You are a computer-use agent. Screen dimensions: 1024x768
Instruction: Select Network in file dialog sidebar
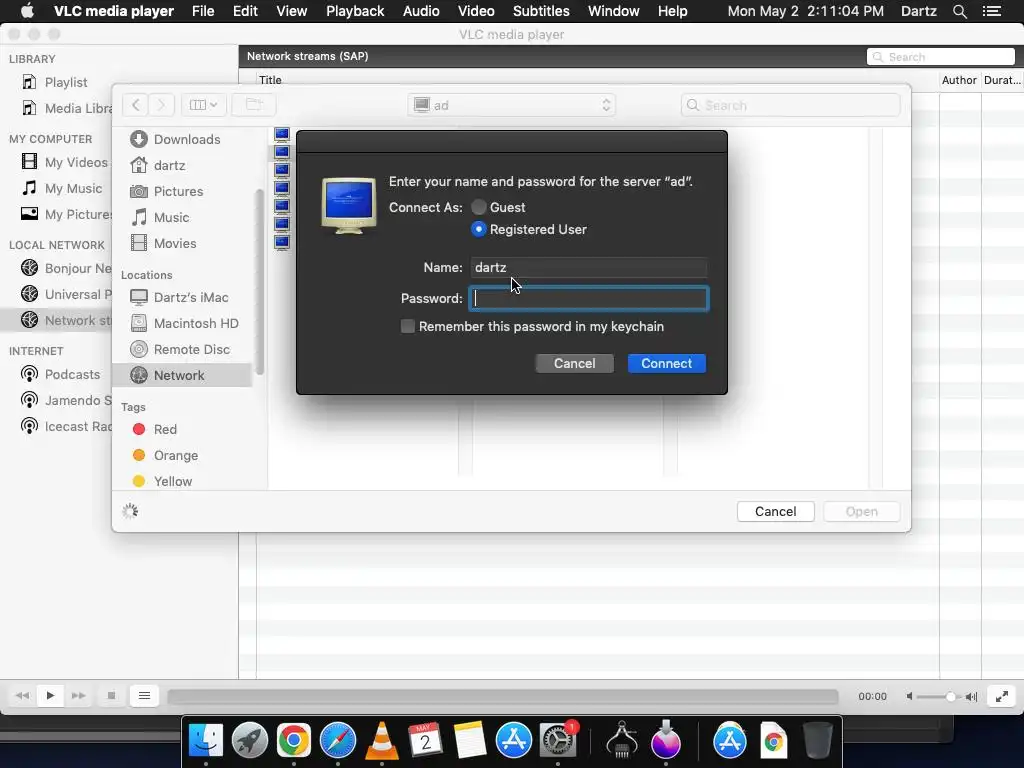(x=182, y=376)
